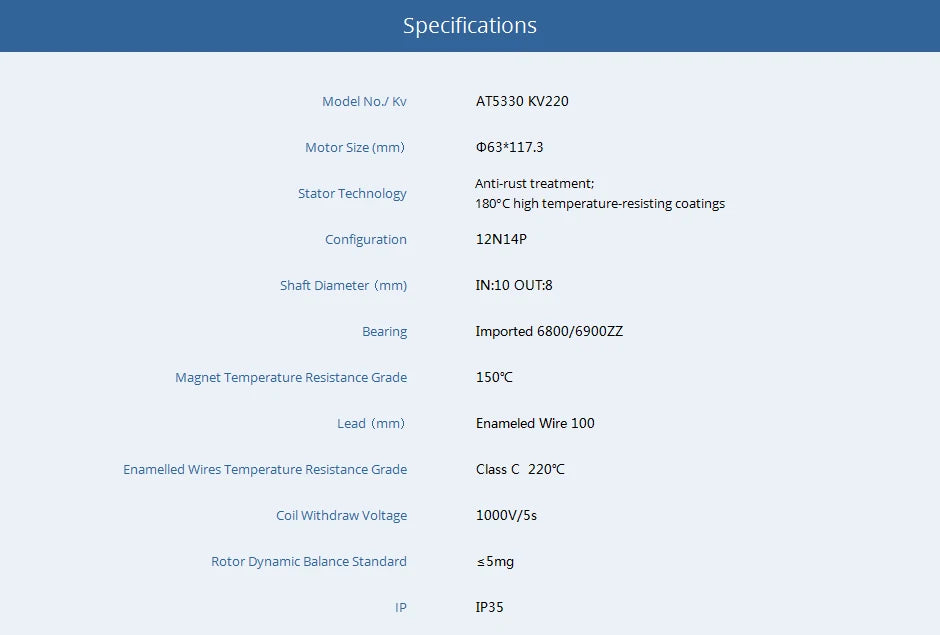940x635 pixels.
Task: Click the ≤5mg rotor balance value
Action: pos(495,561)
